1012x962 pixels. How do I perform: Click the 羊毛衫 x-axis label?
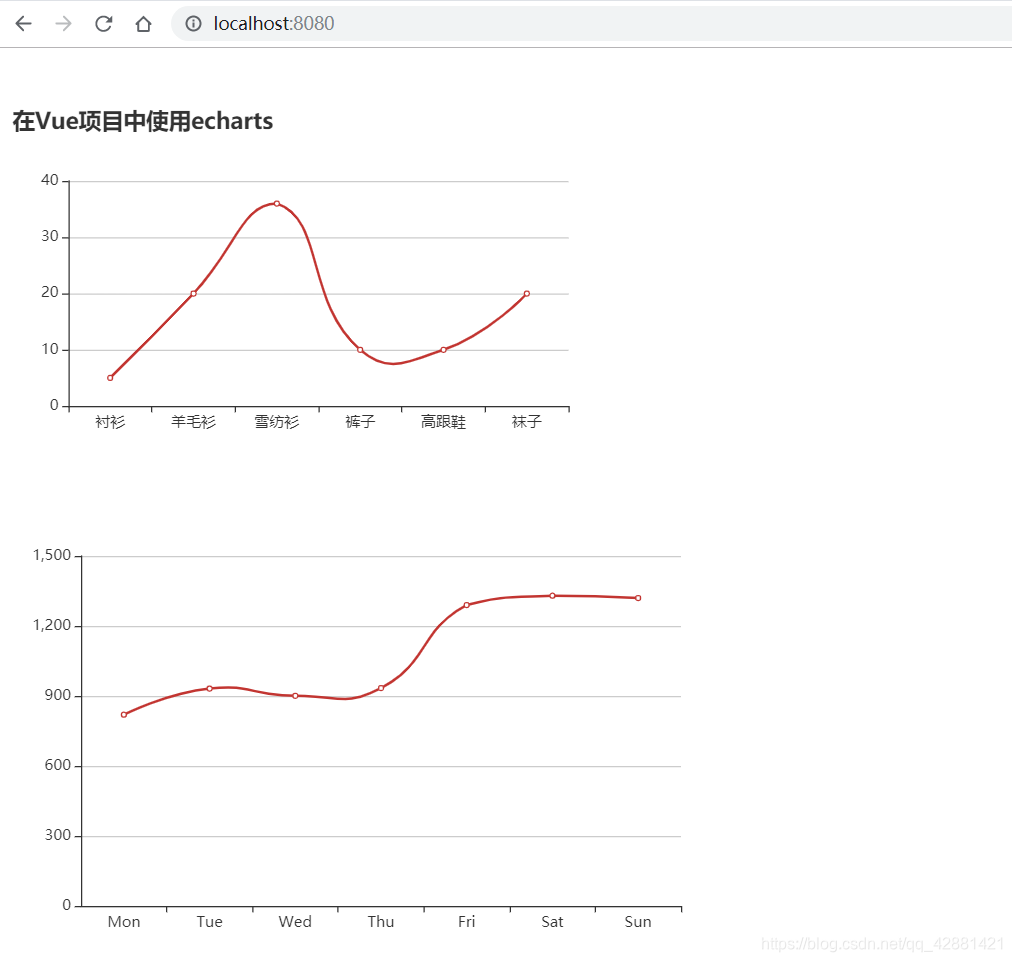194,422
